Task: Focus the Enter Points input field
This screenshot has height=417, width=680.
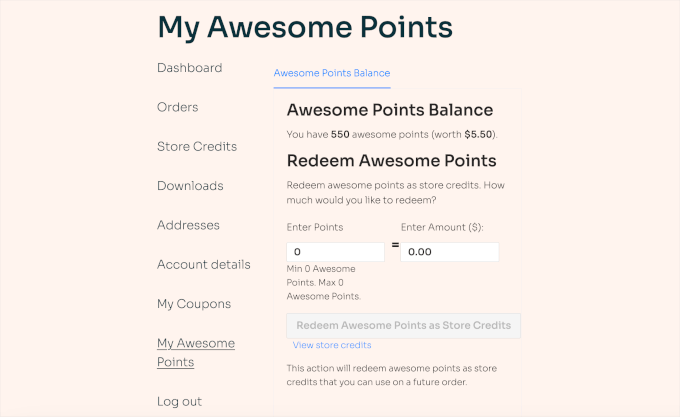Action: 335,252
